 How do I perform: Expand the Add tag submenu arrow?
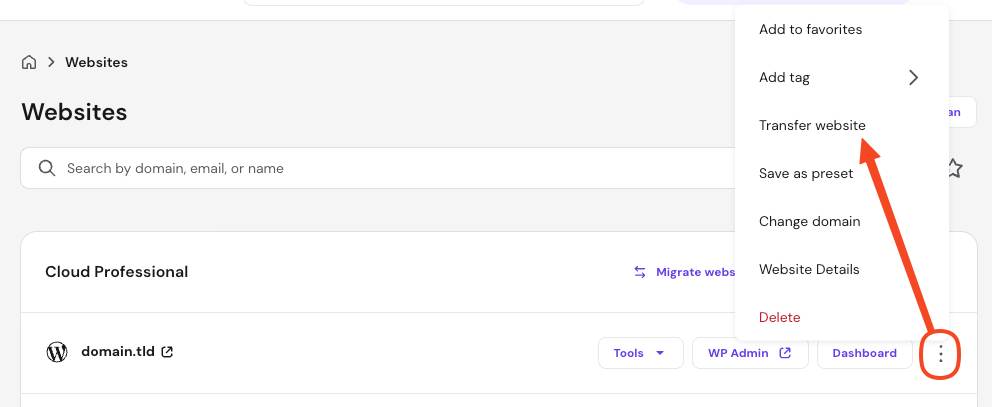[913, 77]
